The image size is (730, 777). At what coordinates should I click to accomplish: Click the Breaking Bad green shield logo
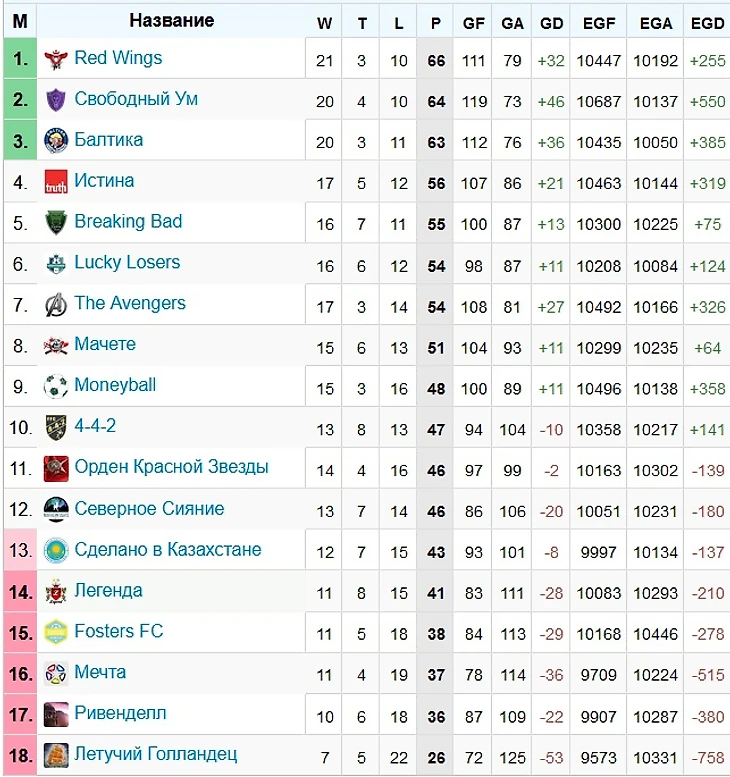coord(56,222)
